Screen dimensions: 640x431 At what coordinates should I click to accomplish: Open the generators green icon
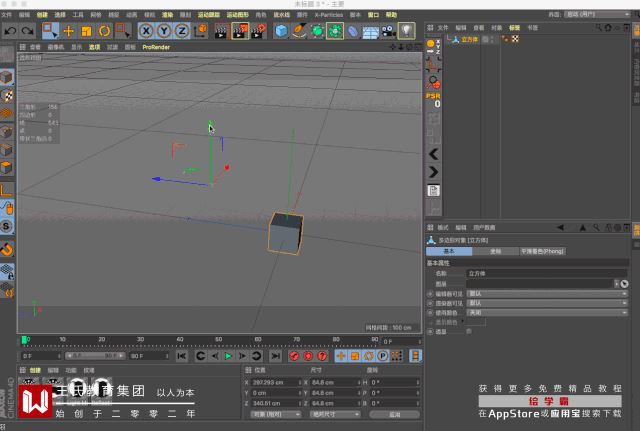(317, 31)
